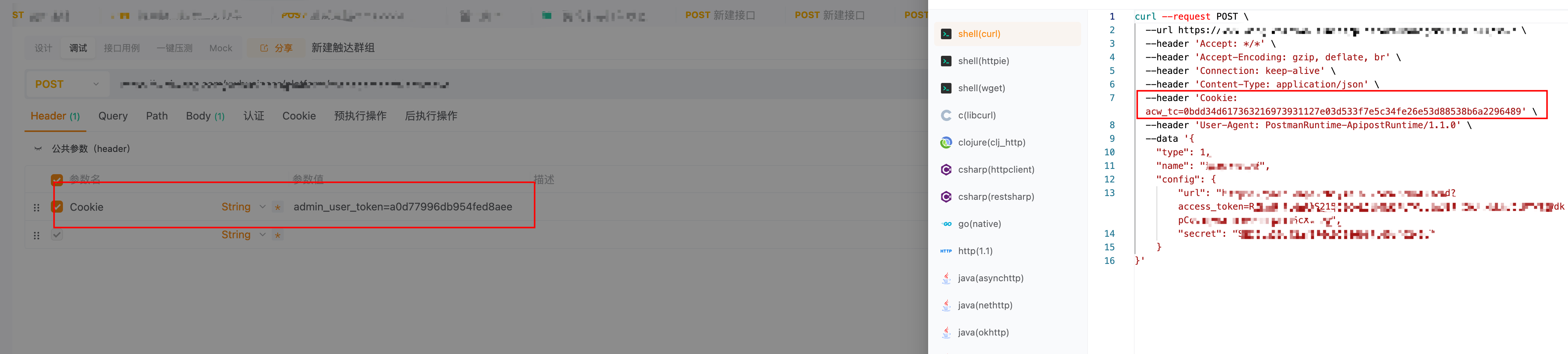
Task: Click the 描述 column header
Action: (543, 179)
